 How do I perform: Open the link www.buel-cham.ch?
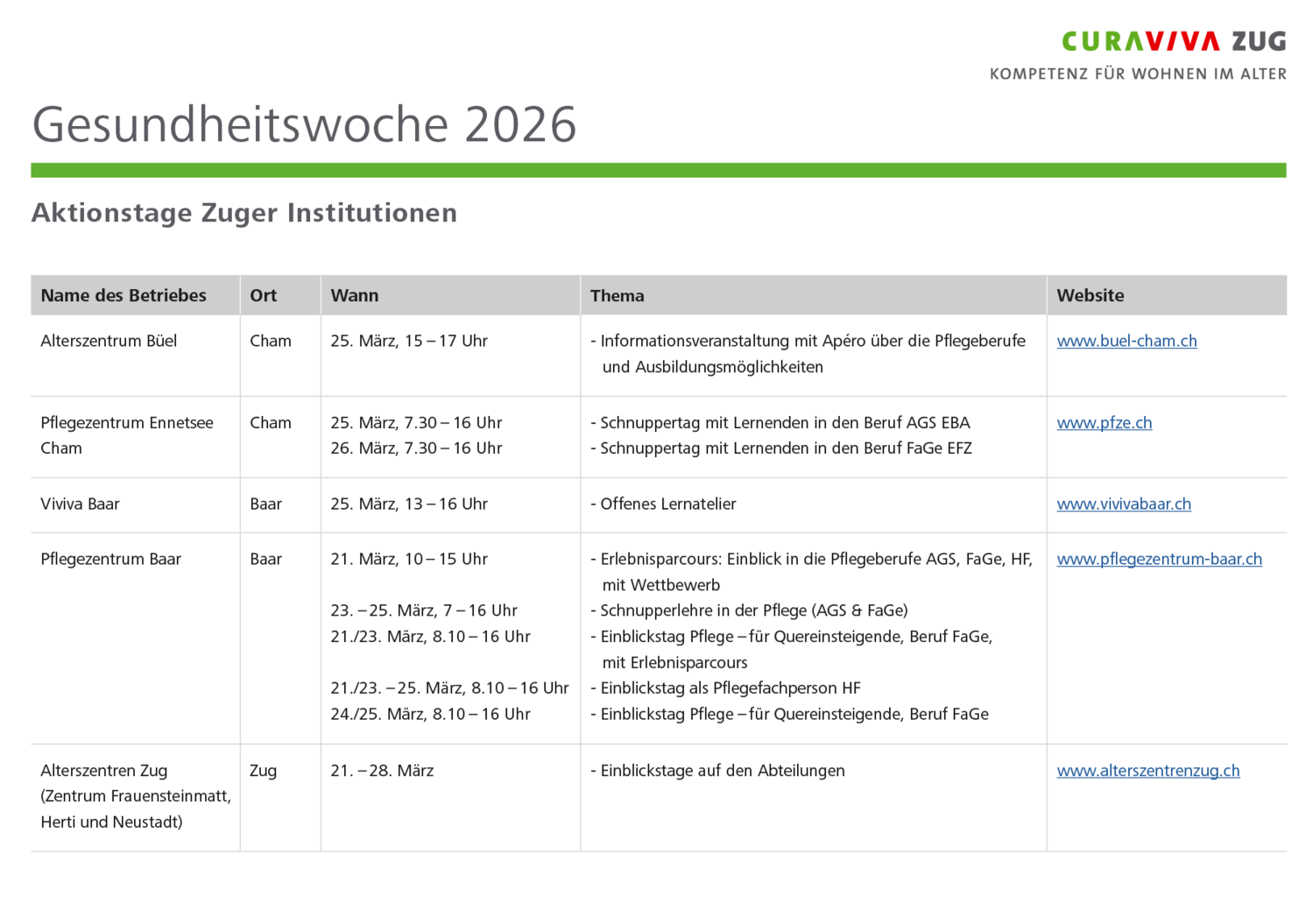click(x=1127, y=341)
